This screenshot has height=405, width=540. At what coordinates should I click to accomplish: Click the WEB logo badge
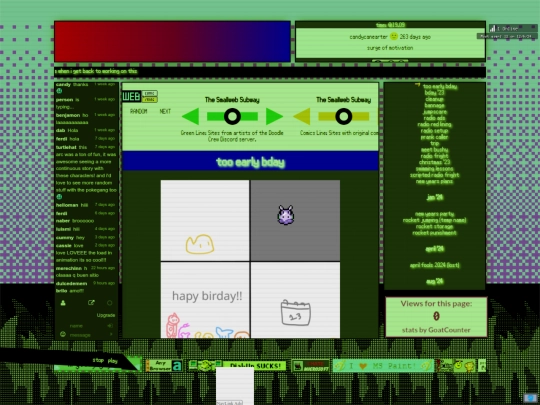pos(132,96)
